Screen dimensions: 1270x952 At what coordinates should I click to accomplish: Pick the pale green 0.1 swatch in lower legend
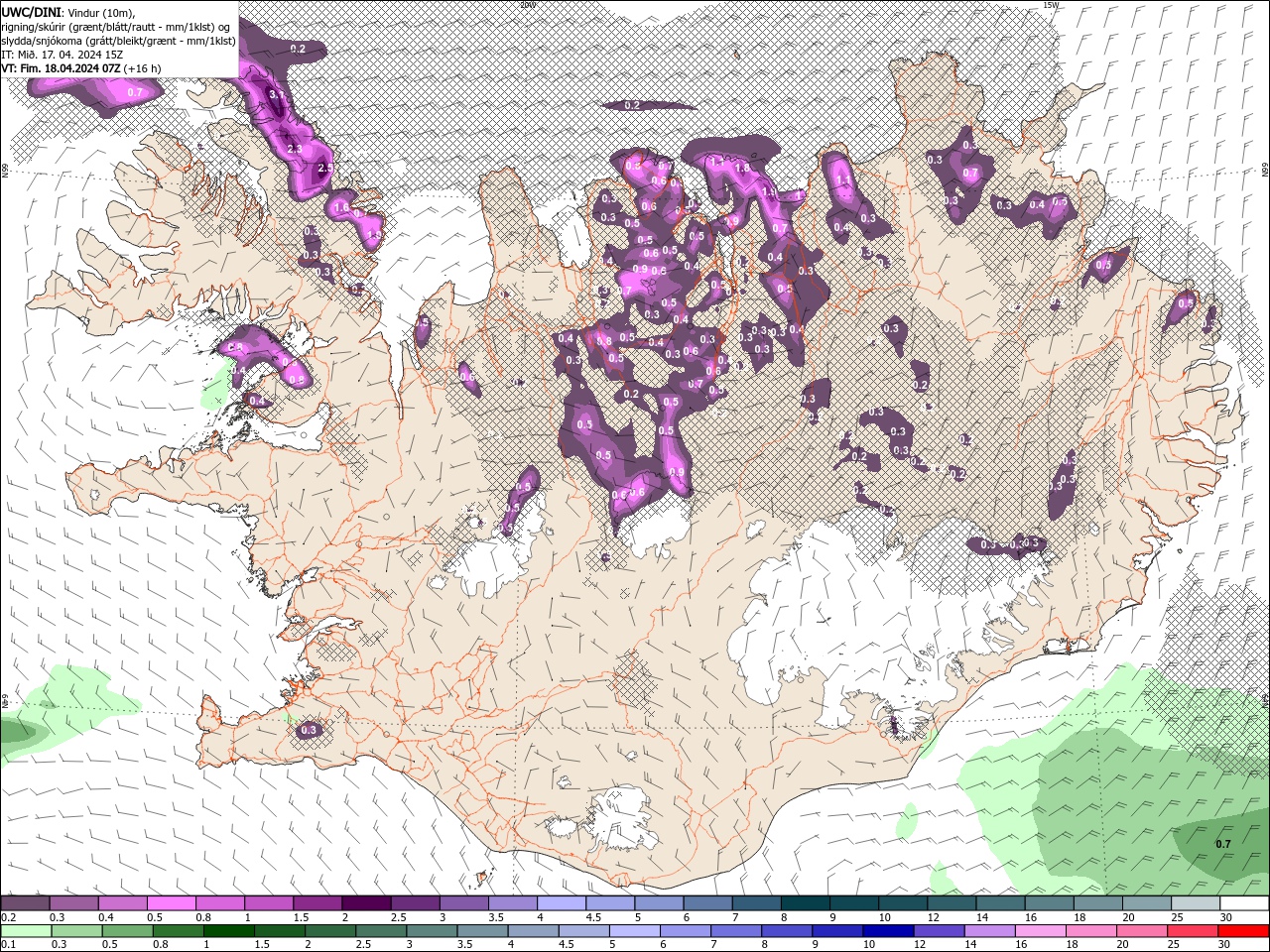[x=26, y=931]
